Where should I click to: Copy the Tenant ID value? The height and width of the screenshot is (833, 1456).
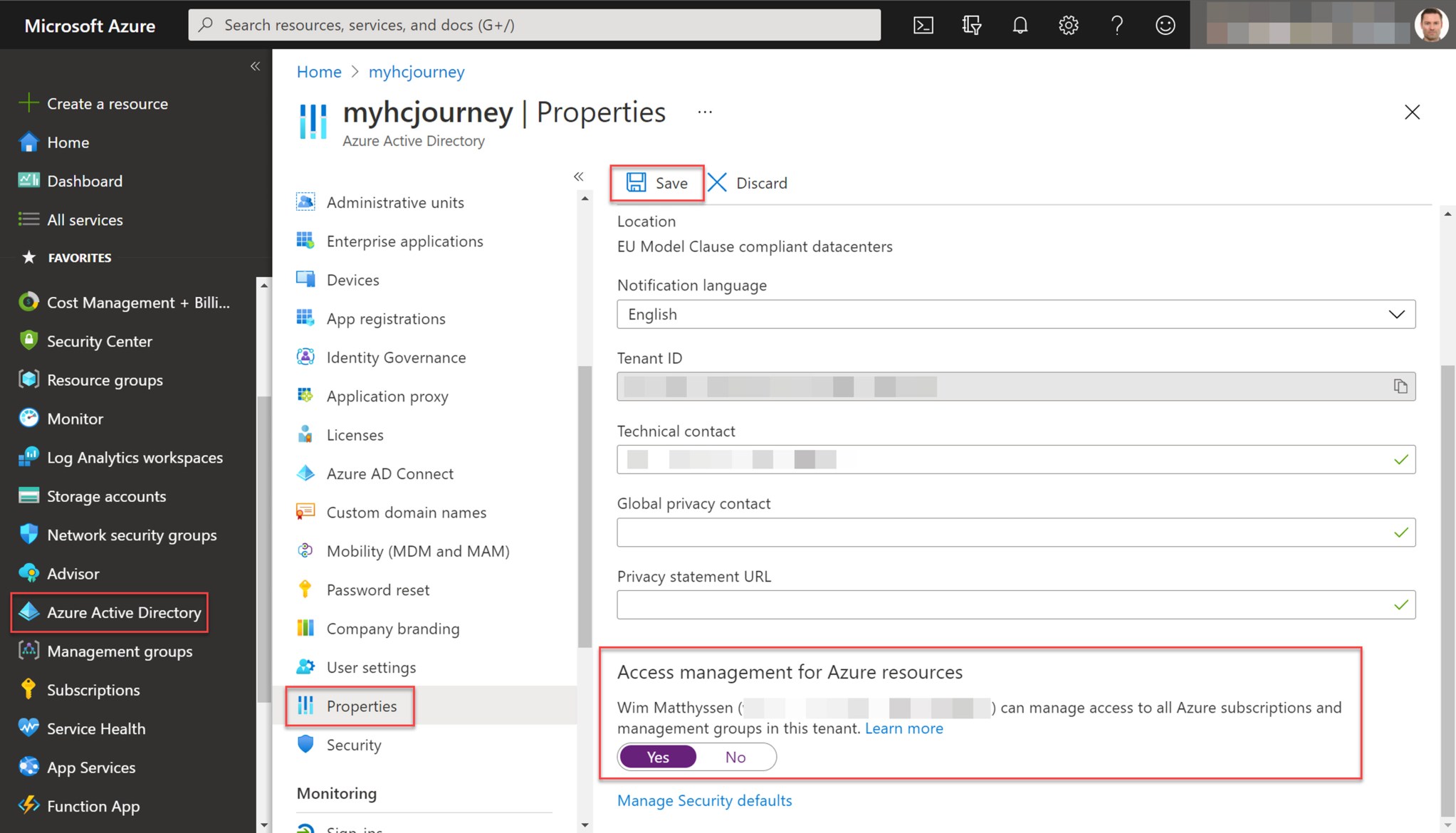[1401, 386]
